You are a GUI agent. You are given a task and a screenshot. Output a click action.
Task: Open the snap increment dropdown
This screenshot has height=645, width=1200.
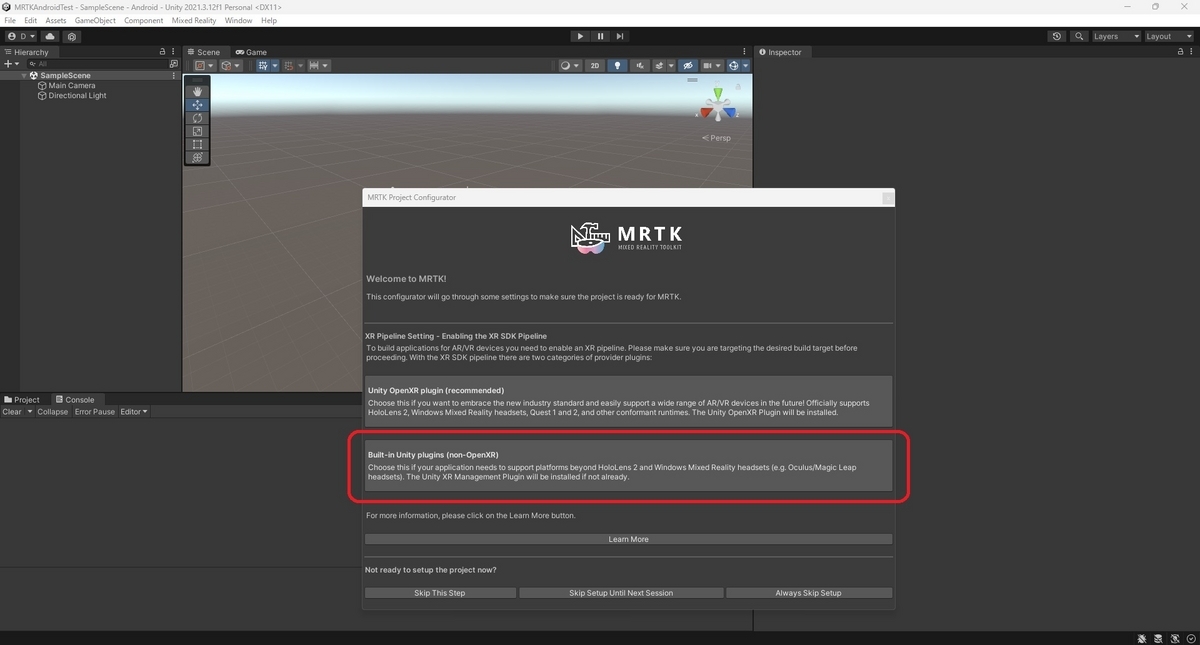pos(319,65)
